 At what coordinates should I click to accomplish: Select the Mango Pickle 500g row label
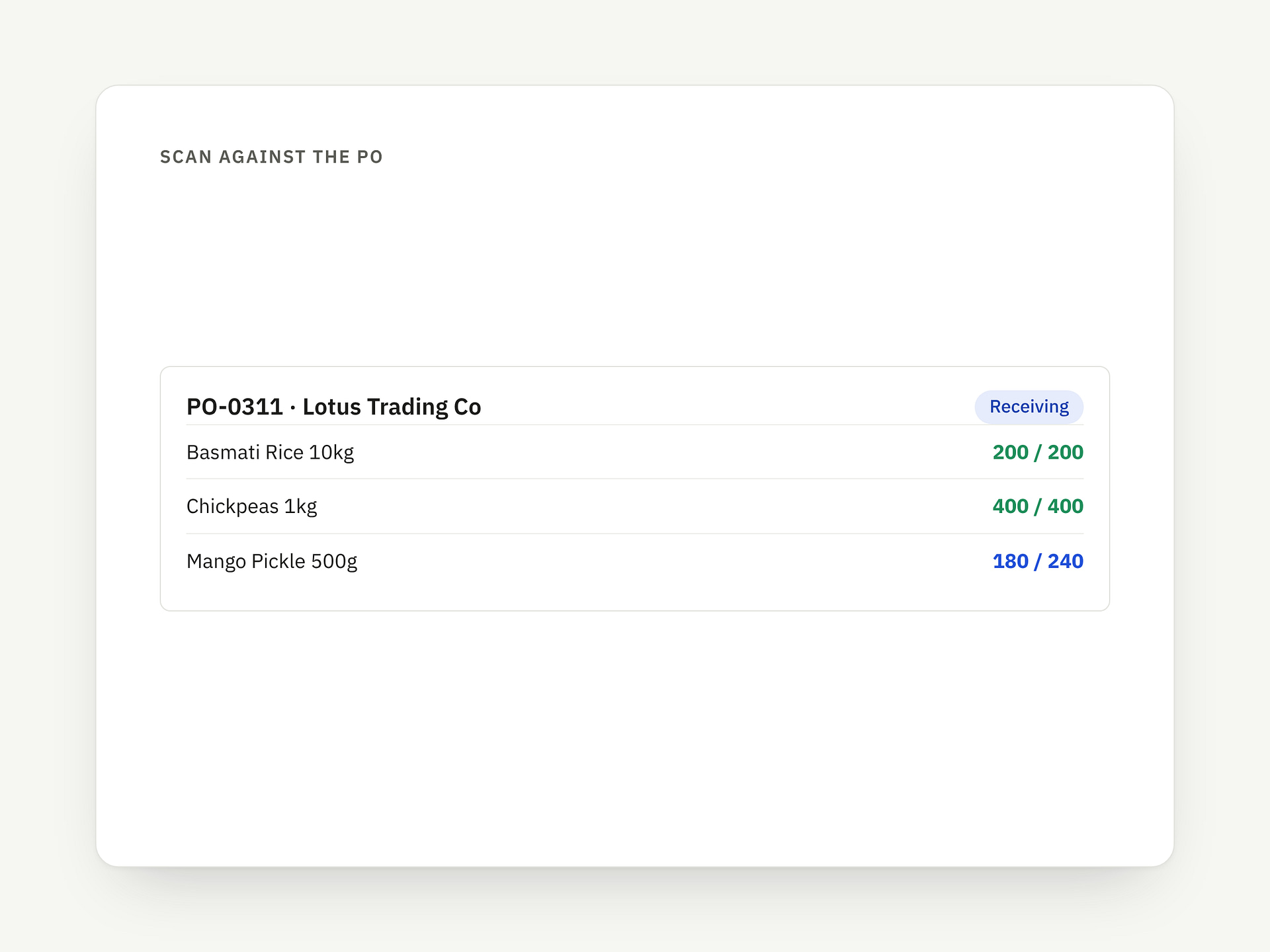(271, 561)
